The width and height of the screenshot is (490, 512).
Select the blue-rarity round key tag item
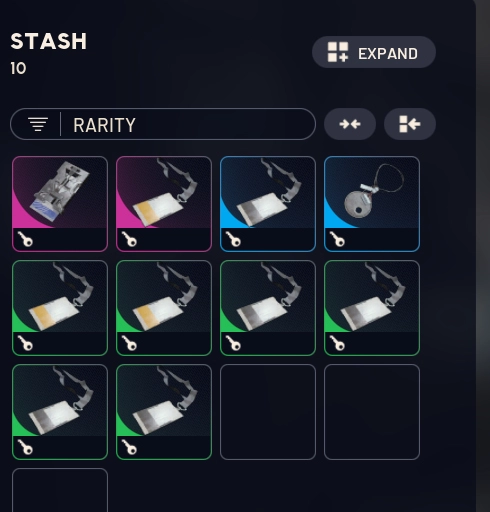(x=372, y=204)
